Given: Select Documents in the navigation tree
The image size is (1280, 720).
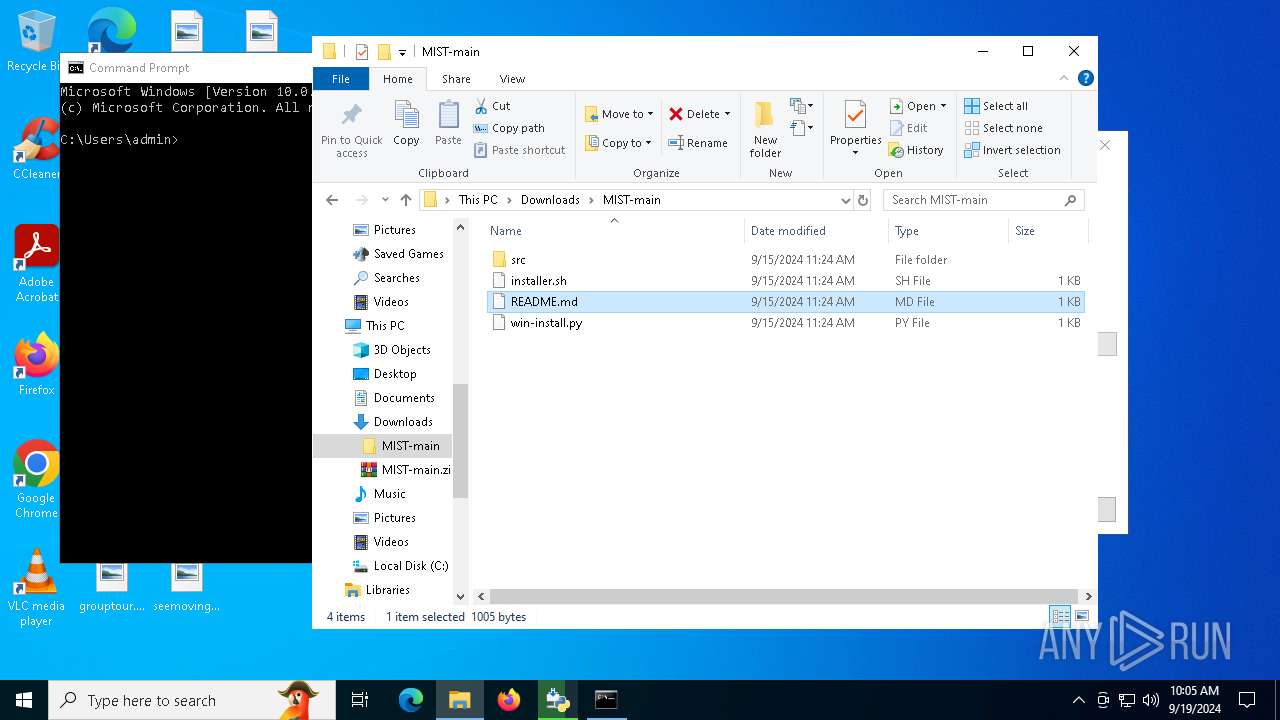Looking at the screenshot, I should coord(404,398).
